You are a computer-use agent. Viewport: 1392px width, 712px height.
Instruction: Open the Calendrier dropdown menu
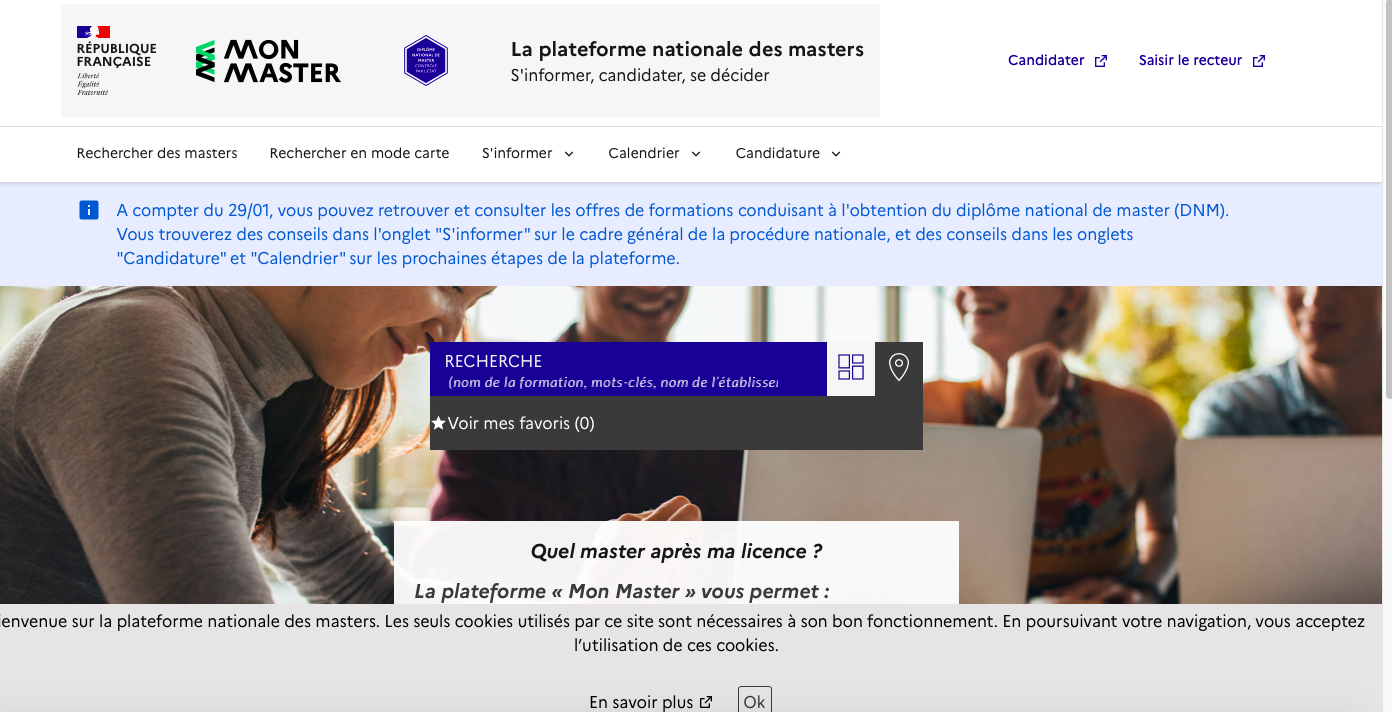click(x=654, y=153)
